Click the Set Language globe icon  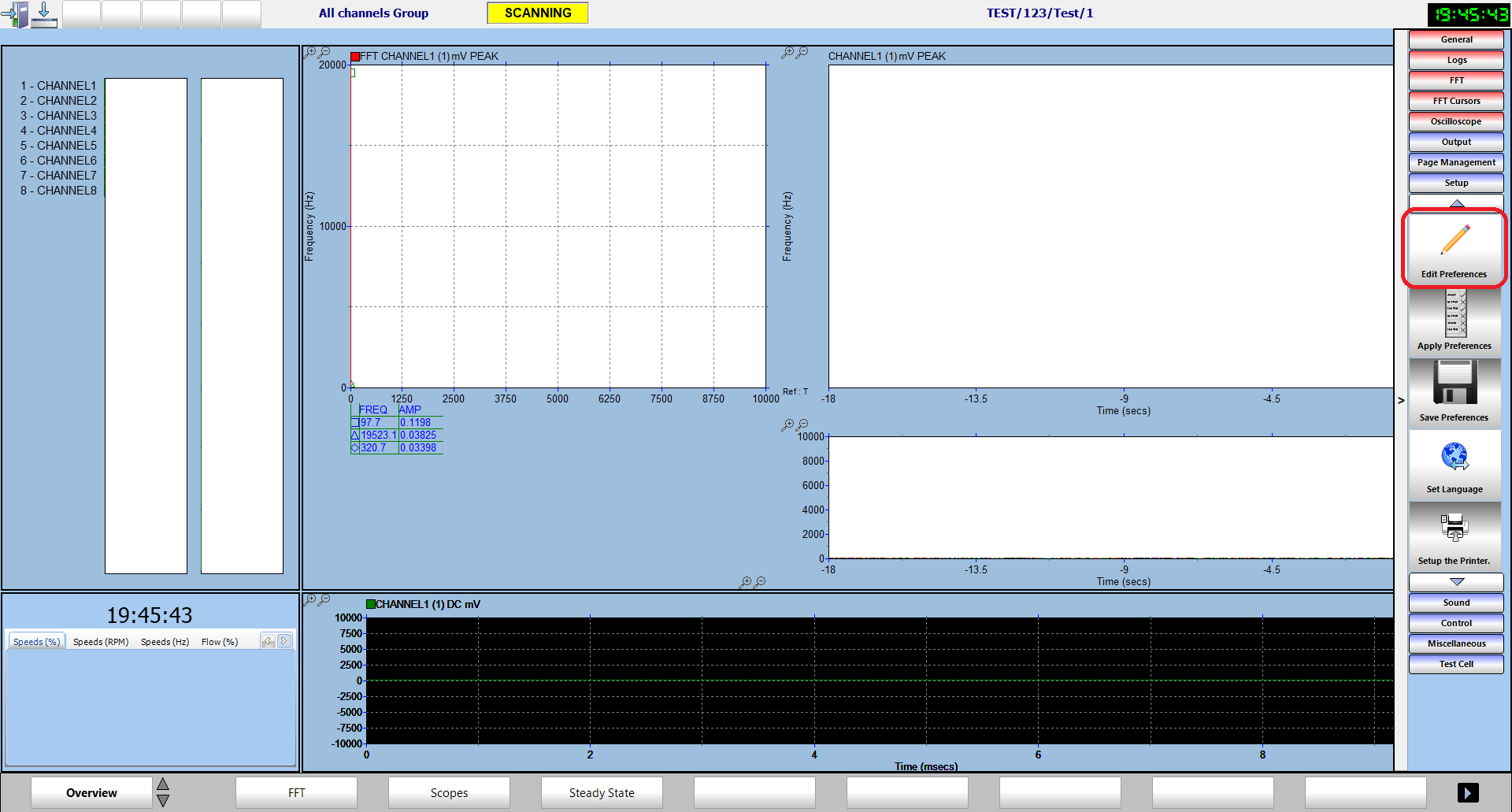[1455, 465]
